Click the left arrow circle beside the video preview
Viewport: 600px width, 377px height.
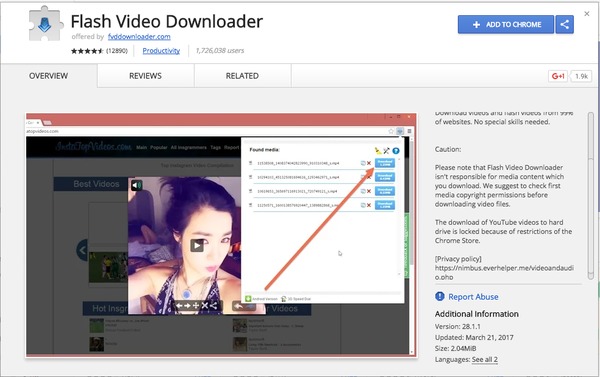coord(83,250)
